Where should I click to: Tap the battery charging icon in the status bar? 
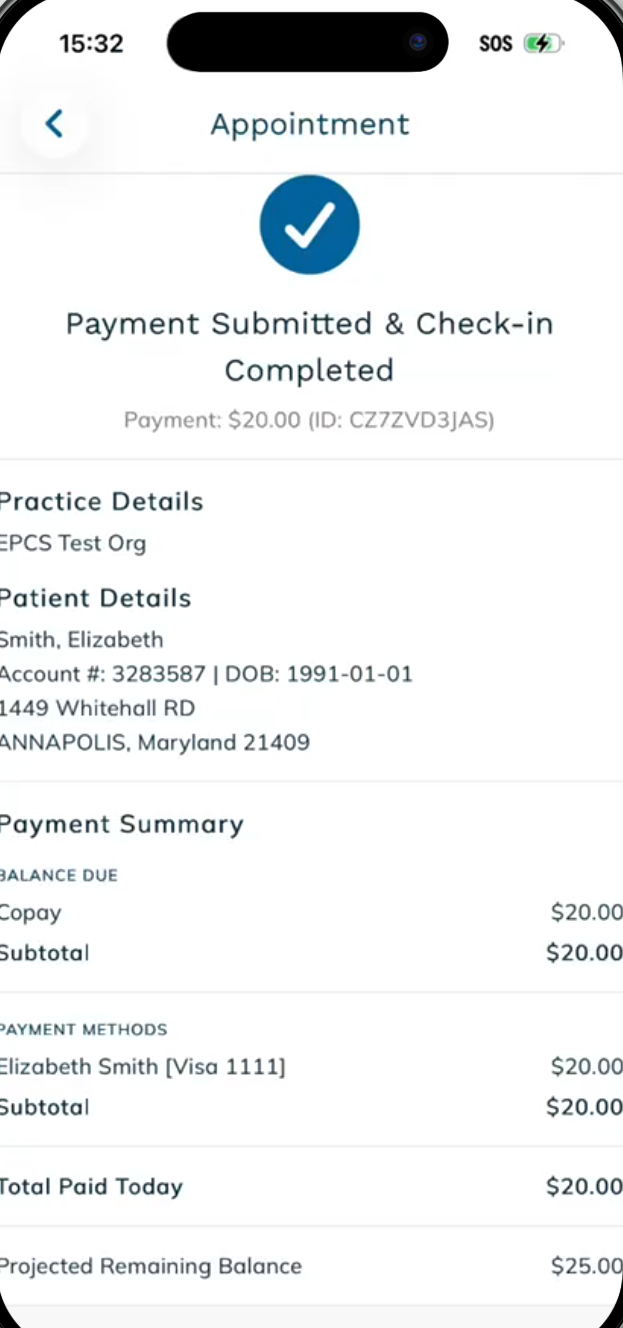(544, 43)
